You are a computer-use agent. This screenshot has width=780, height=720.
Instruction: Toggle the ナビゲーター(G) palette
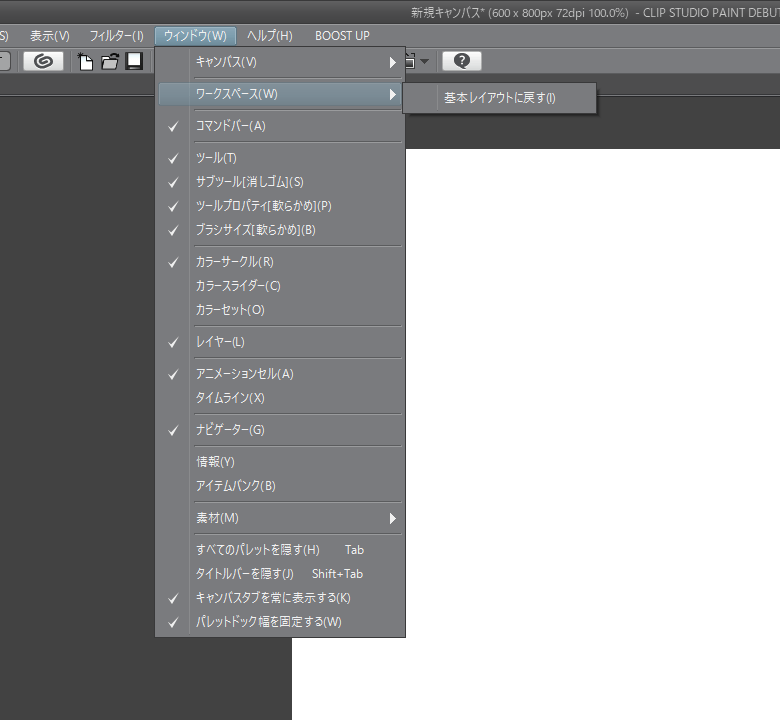coord(280,430)
